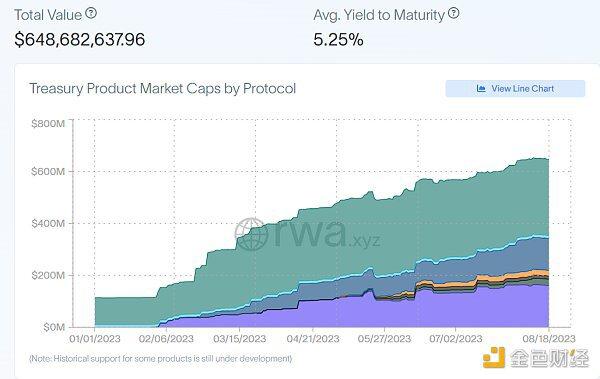Click the Avg. Yield to Maturity help icon
Screen dimensions: 600x379
click(x=453, y=13)
